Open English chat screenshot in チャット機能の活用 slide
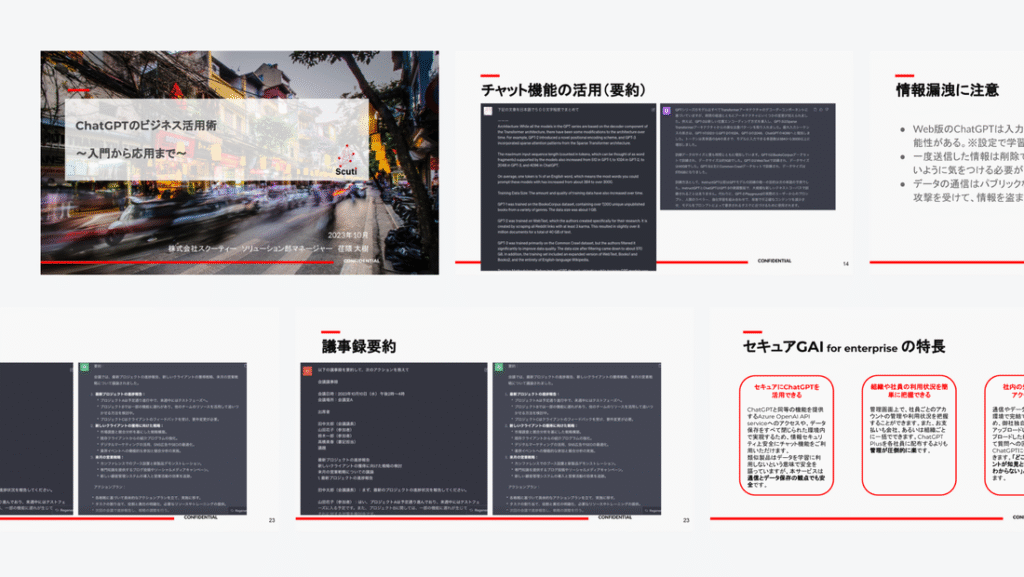Image resolution: width=1024 pixels, height=577 pixels. pos(568,187)
